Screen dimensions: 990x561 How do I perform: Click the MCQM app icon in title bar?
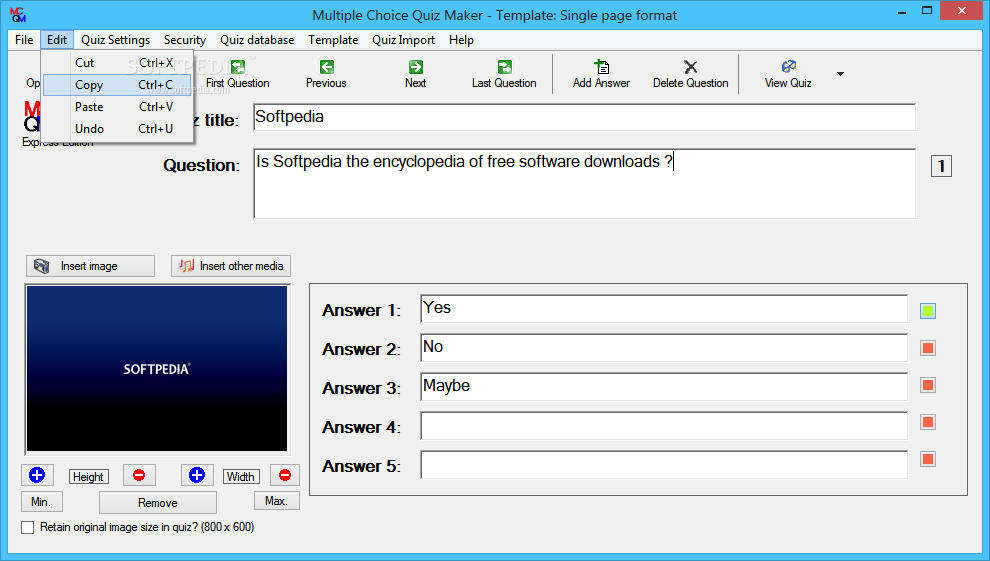(x=18, y=15)
